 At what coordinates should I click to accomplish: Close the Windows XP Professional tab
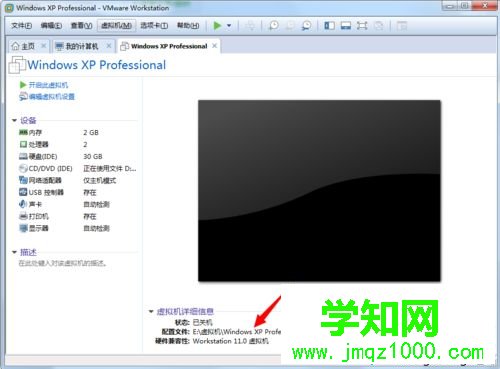tap(215, 46)
